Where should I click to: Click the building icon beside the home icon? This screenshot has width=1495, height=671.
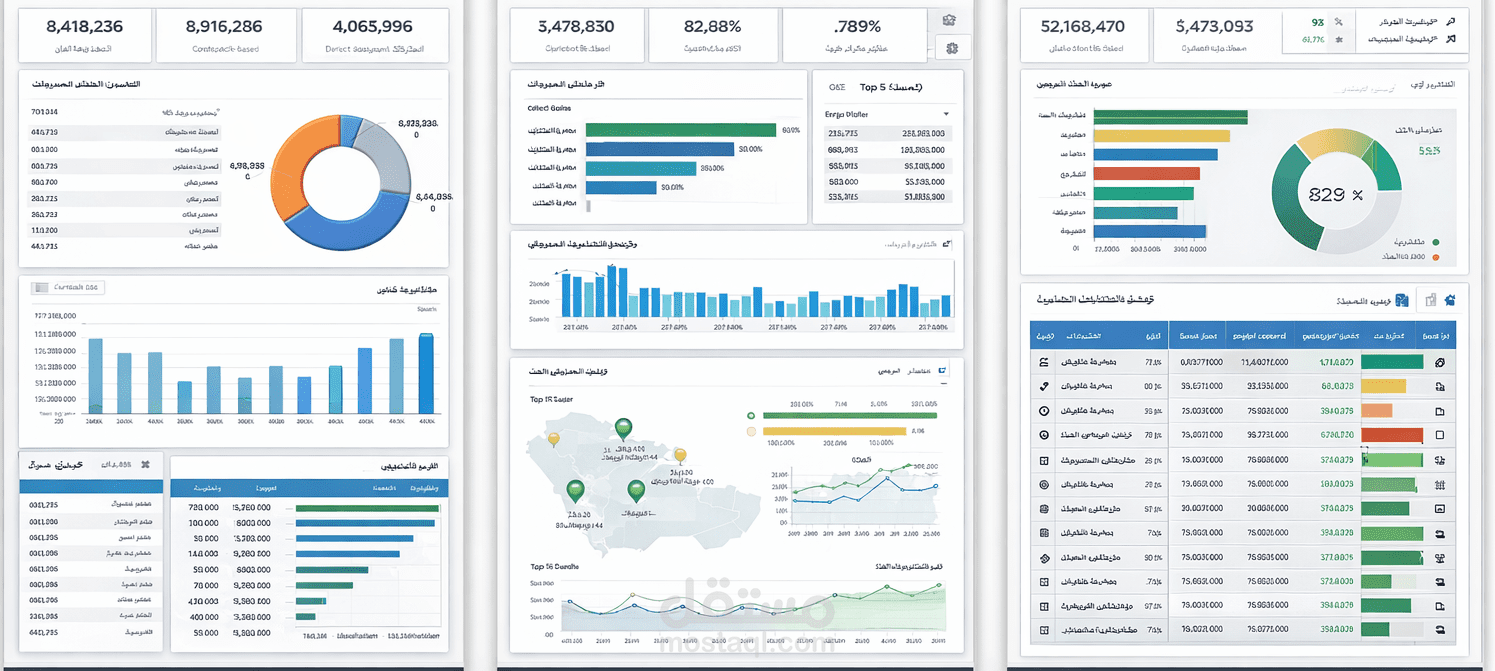click(1430, 300)
